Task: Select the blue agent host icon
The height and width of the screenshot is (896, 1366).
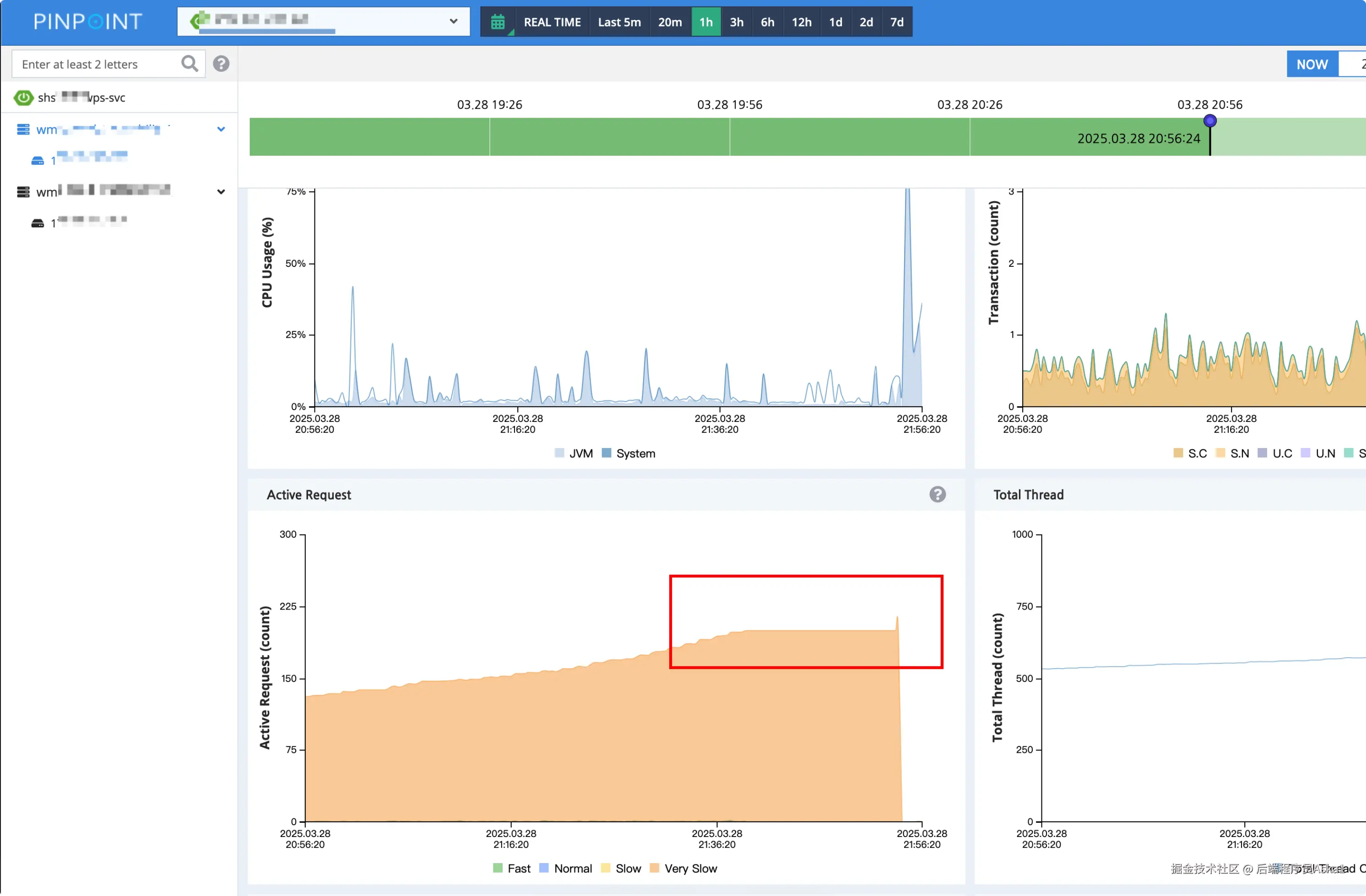Action: [x=37, y=161]
